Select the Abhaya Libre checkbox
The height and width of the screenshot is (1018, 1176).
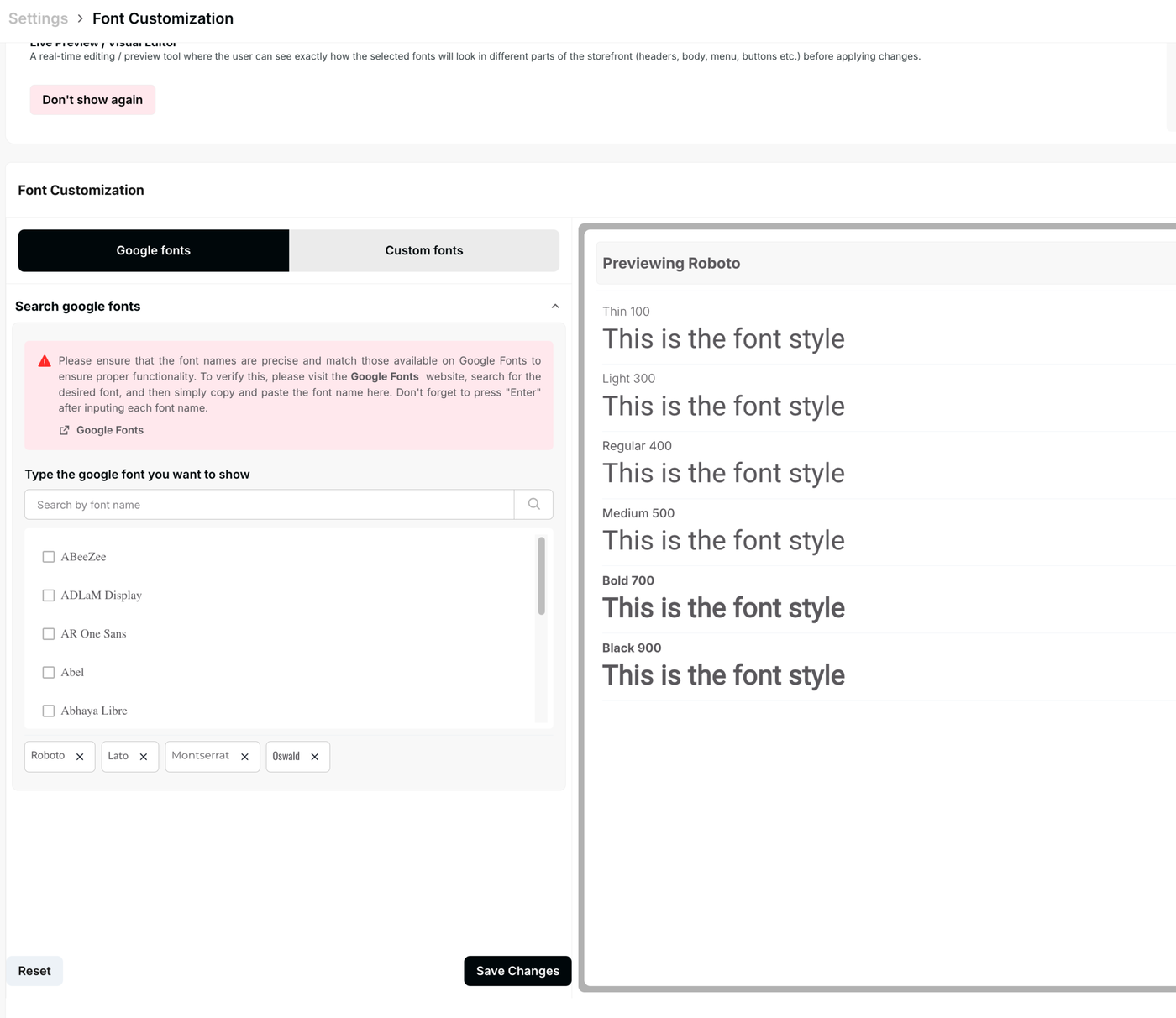click(x=49, y=711)
